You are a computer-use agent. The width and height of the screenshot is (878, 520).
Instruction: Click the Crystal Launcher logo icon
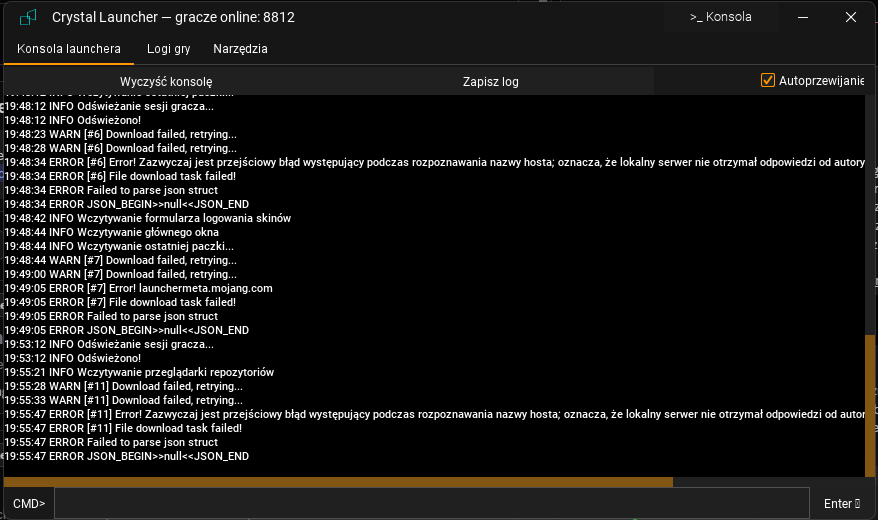point(28,17)
